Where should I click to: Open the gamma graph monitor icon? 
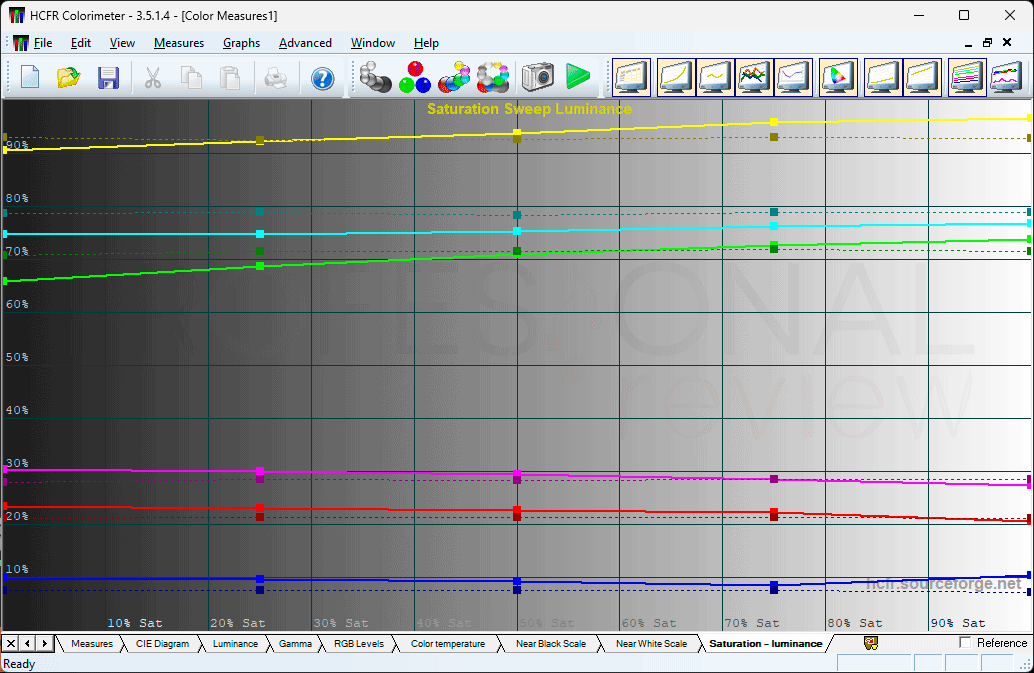[715, 77]
